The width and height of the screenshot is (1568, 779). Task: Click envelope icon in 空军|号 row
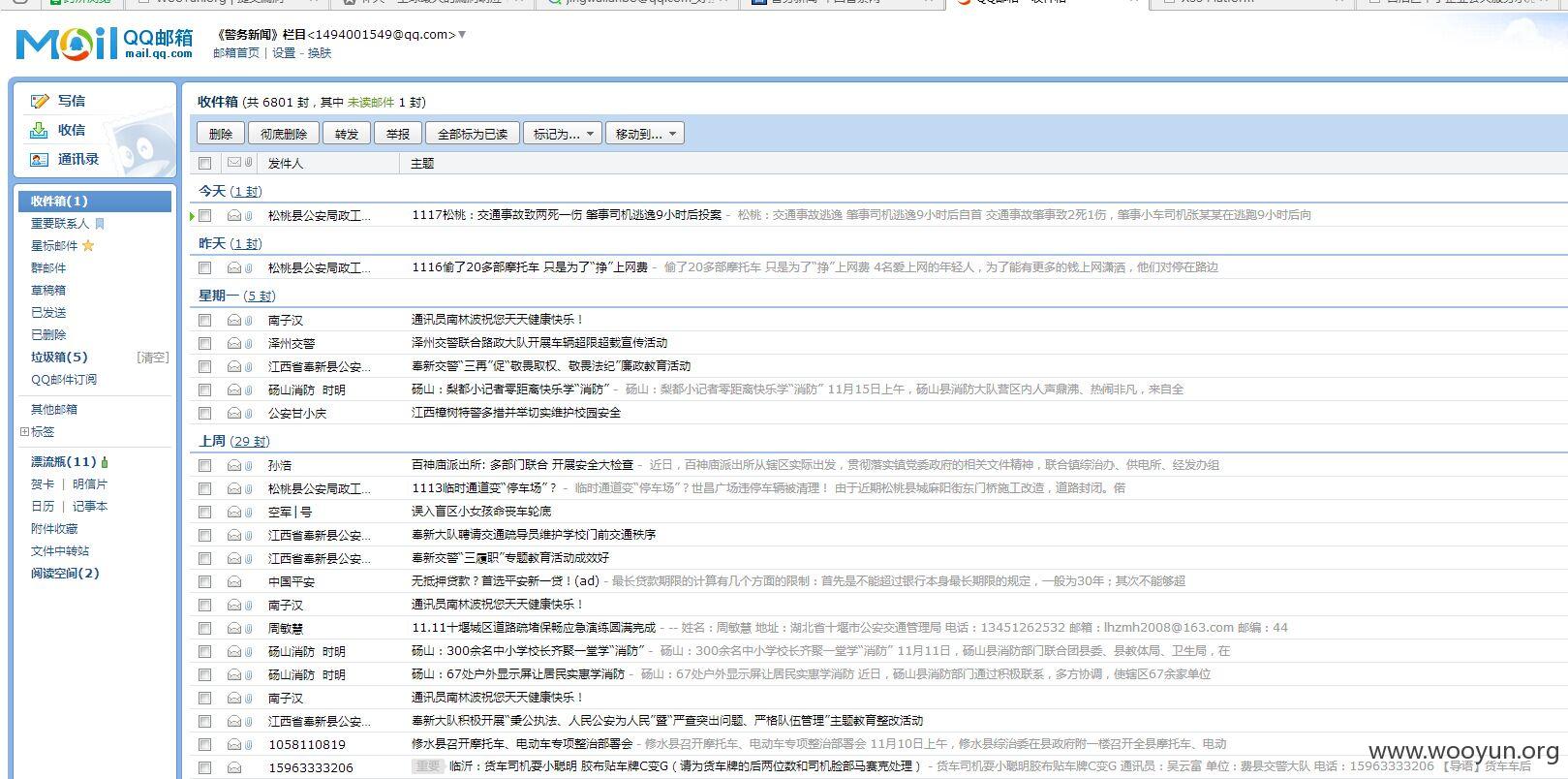tap(233, 512)
